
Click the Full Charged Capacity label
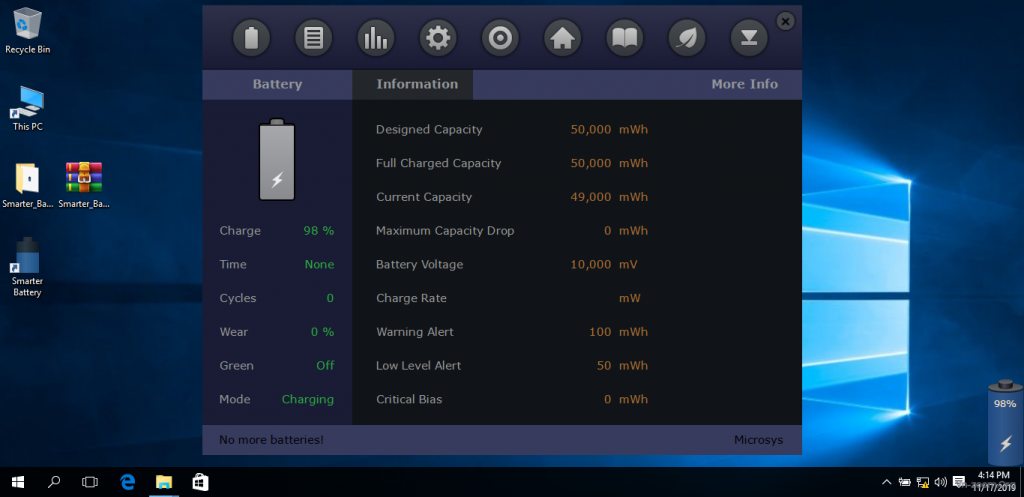click(x=438, y=163)
